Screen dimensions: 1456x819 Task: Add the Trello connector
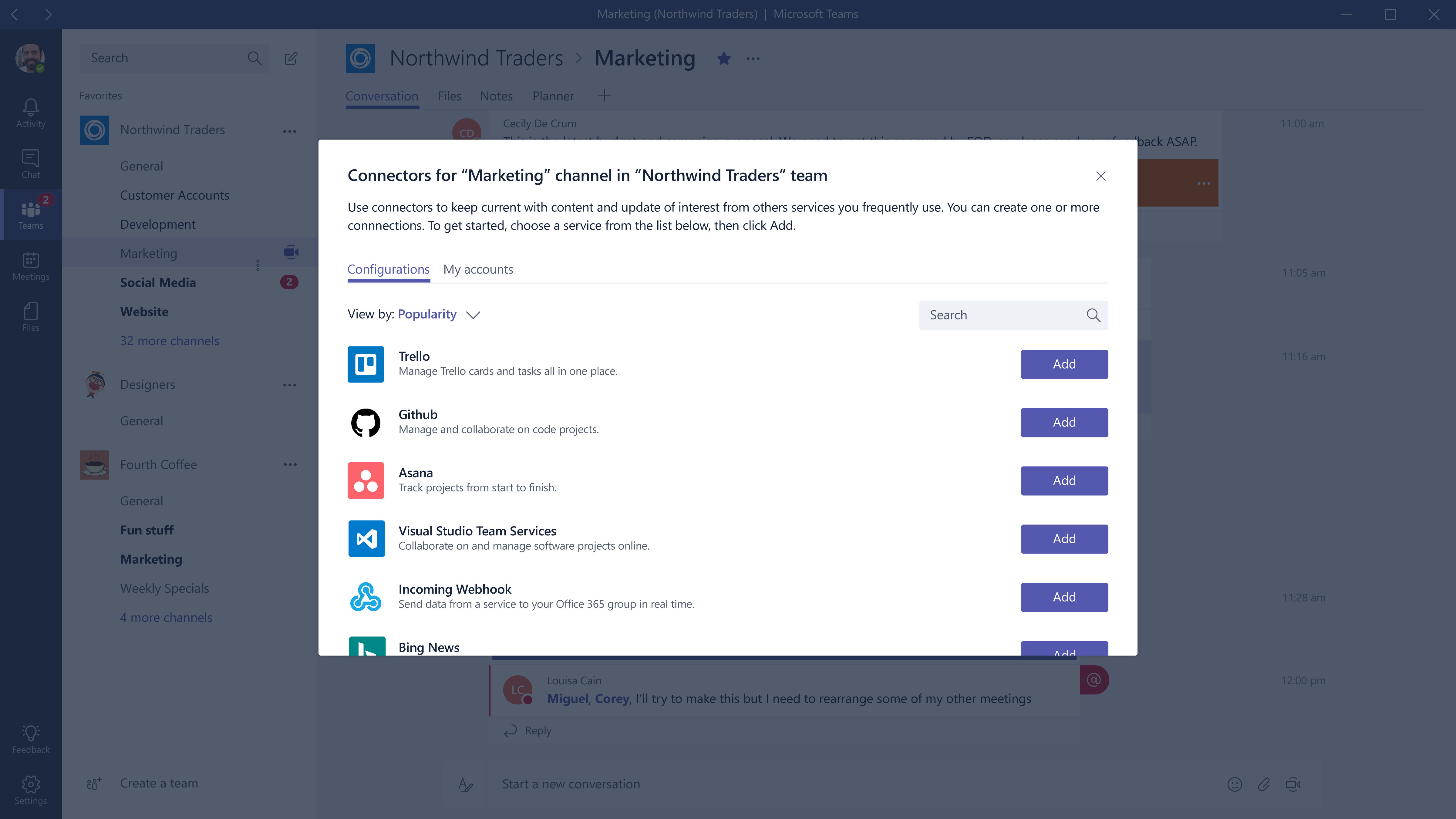point(1064,363)
